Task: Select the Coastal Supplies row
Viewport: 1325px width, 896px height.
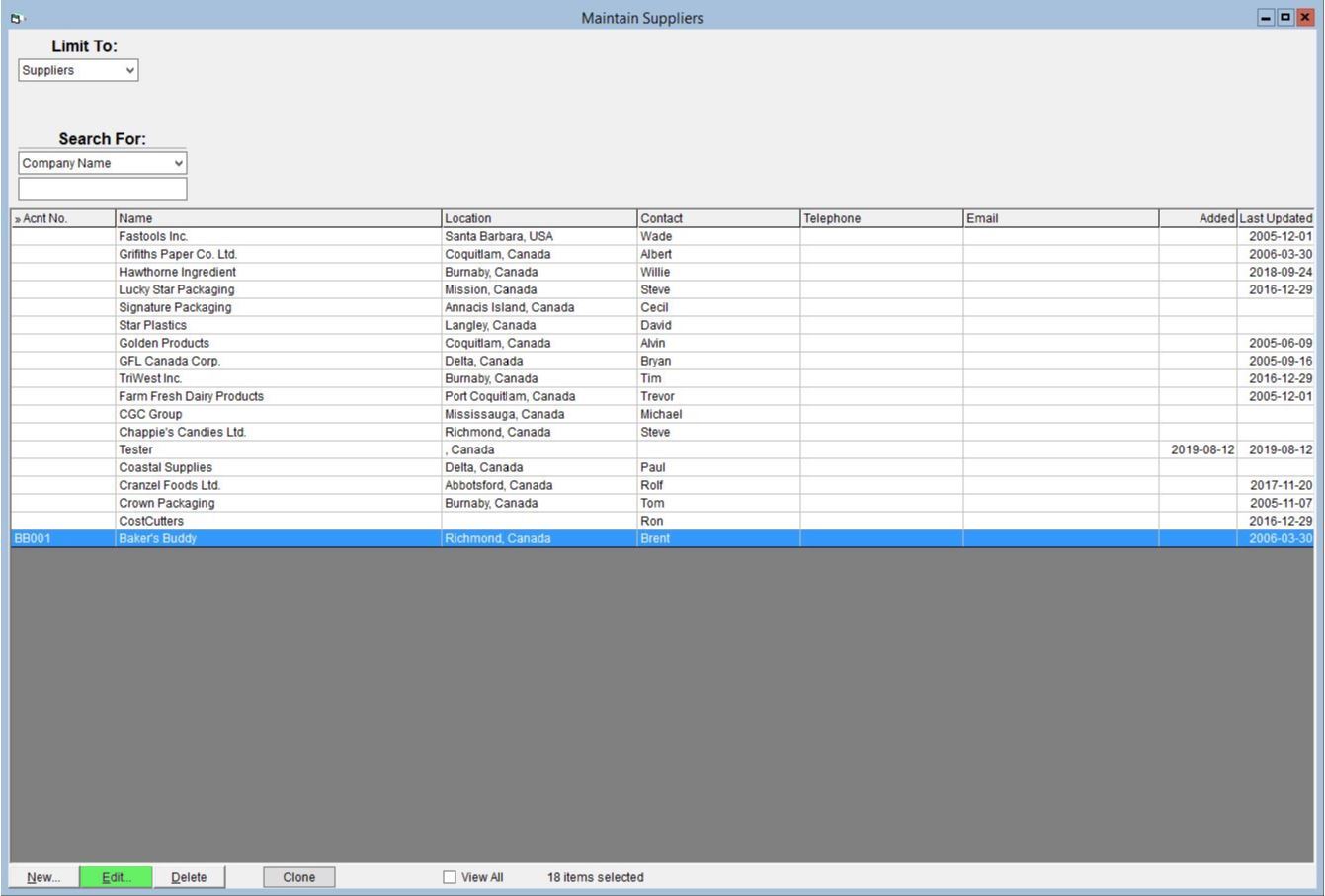Action: point(662,467)
